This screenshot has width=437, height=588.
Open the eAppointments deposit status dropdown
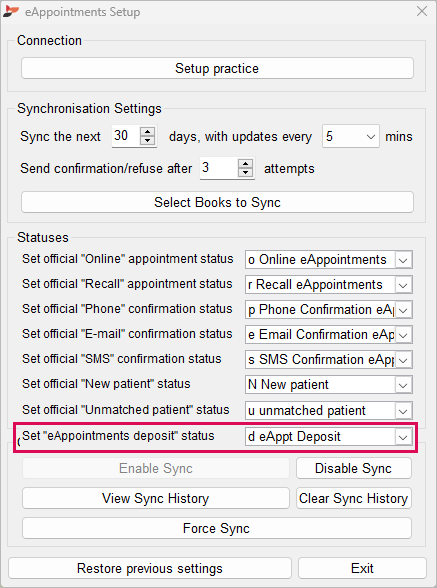coord(403,437)
